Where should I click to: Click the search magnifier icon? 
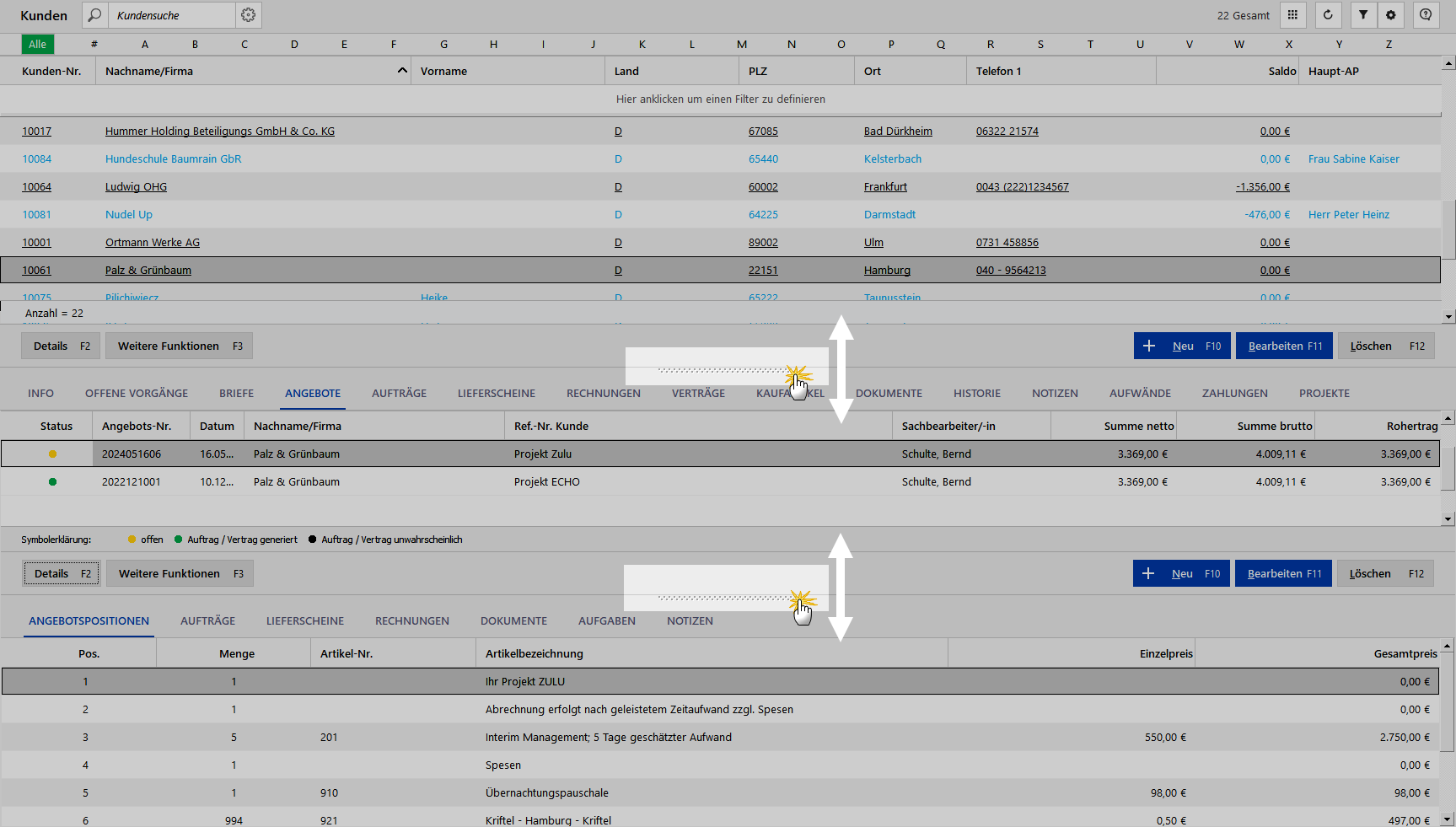click(94, 15)
